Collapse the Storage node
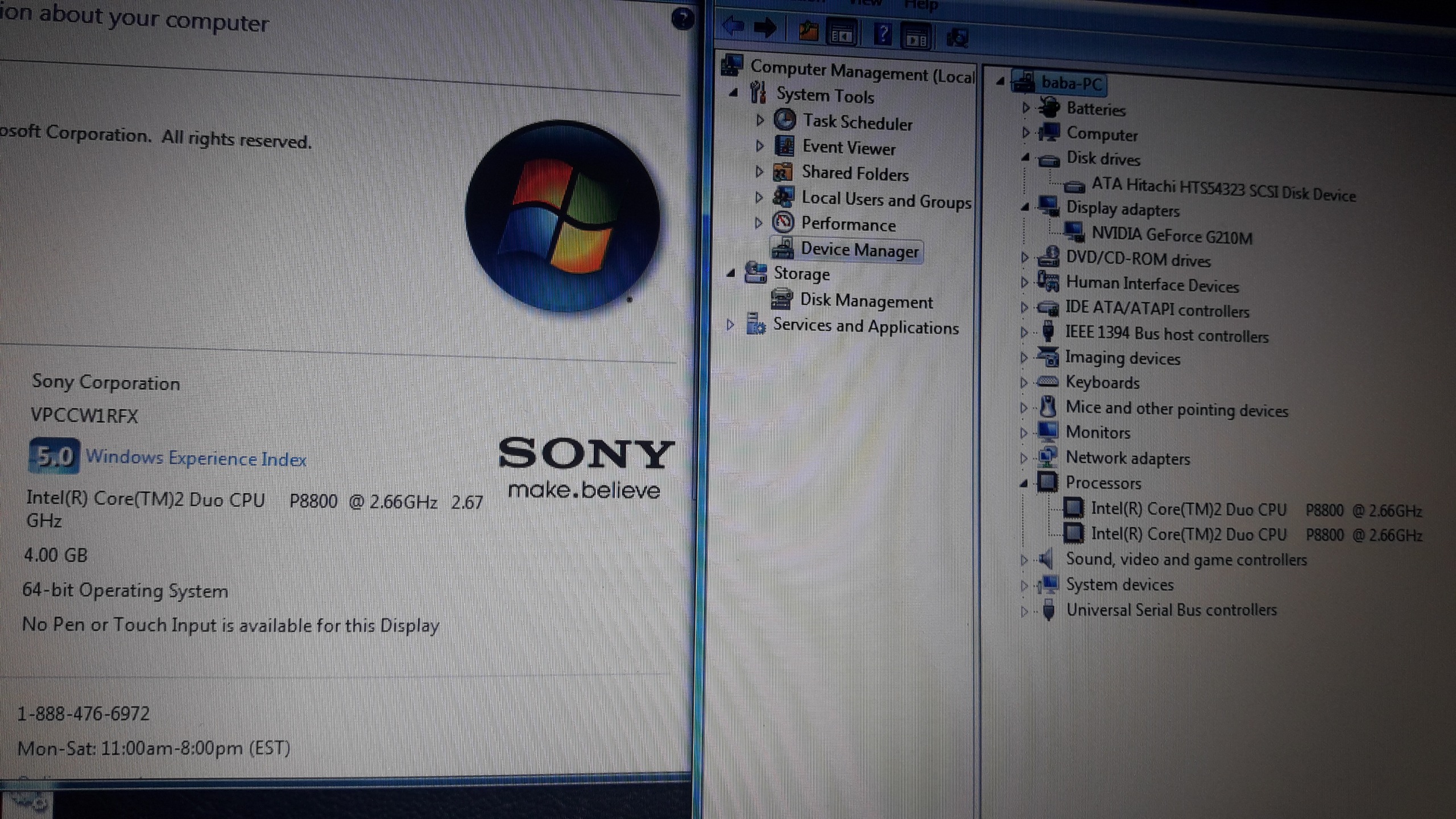Viewport: 1456px width, 819px height. point(731,273)
